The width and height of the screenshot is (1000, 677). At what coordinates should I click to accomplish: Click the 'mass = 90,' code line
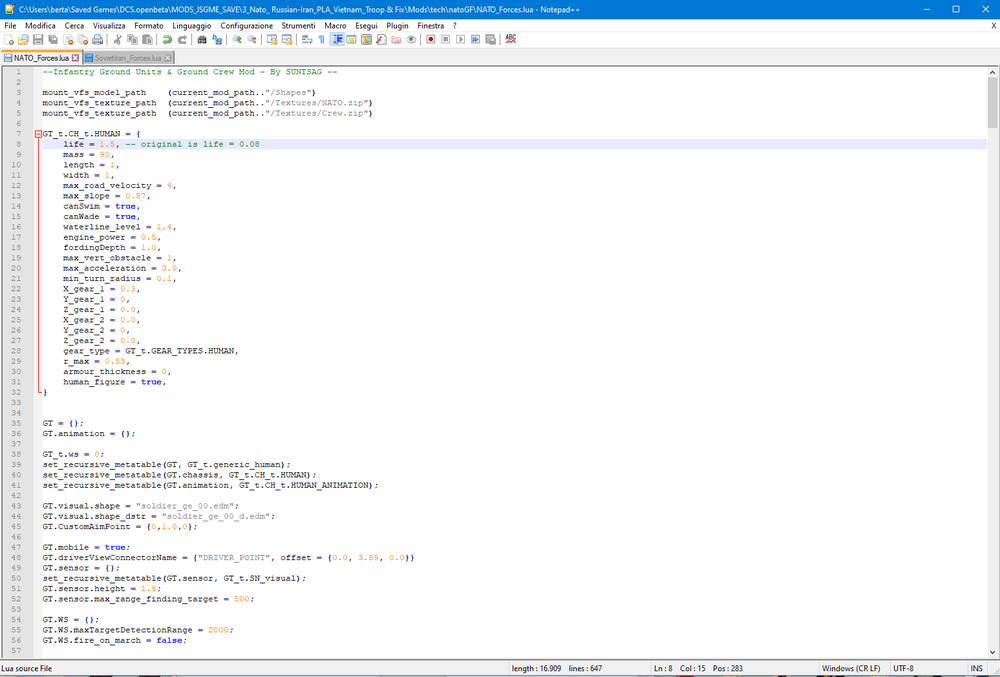pos(89,154)
